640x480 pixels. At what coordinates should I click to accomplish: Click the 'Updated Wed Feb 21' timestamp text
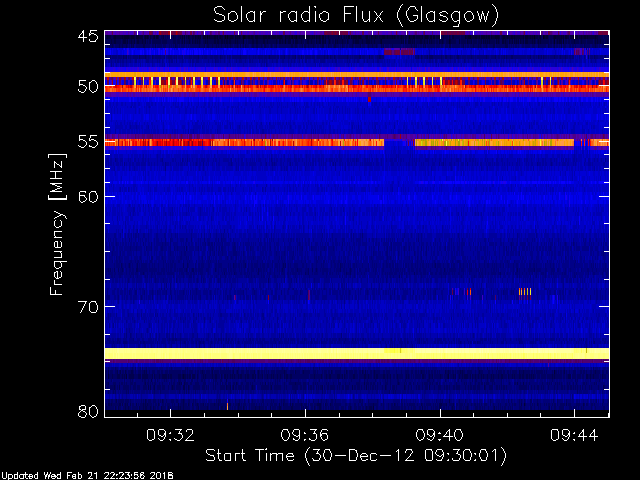click(x=87, y=476)
